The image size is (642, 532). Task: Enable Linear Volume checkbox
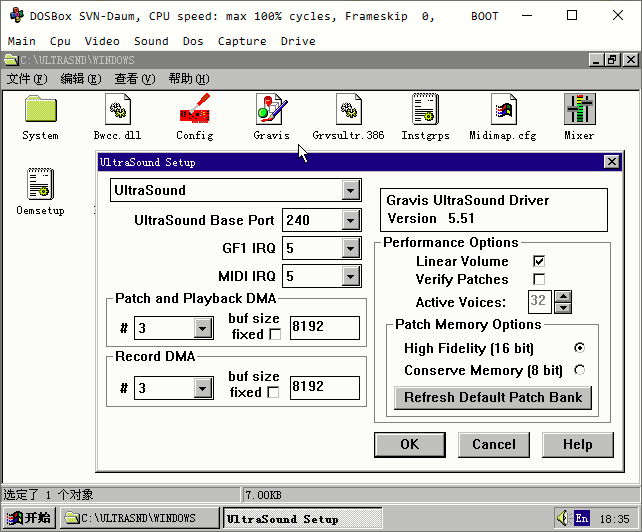point(539,261)
